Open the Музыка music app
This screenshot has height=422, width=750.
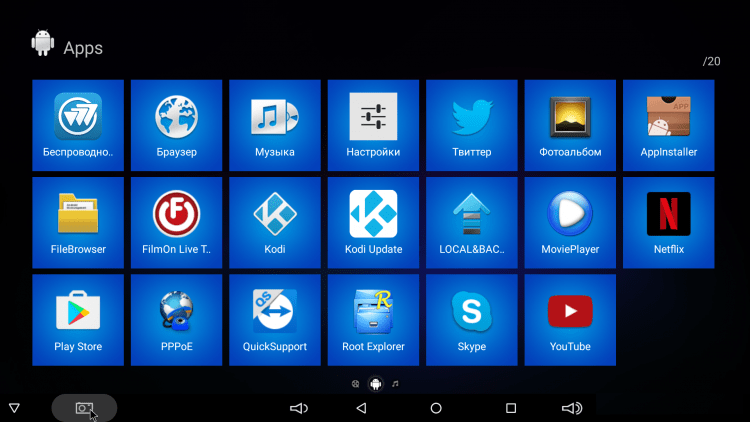point(275,125)
